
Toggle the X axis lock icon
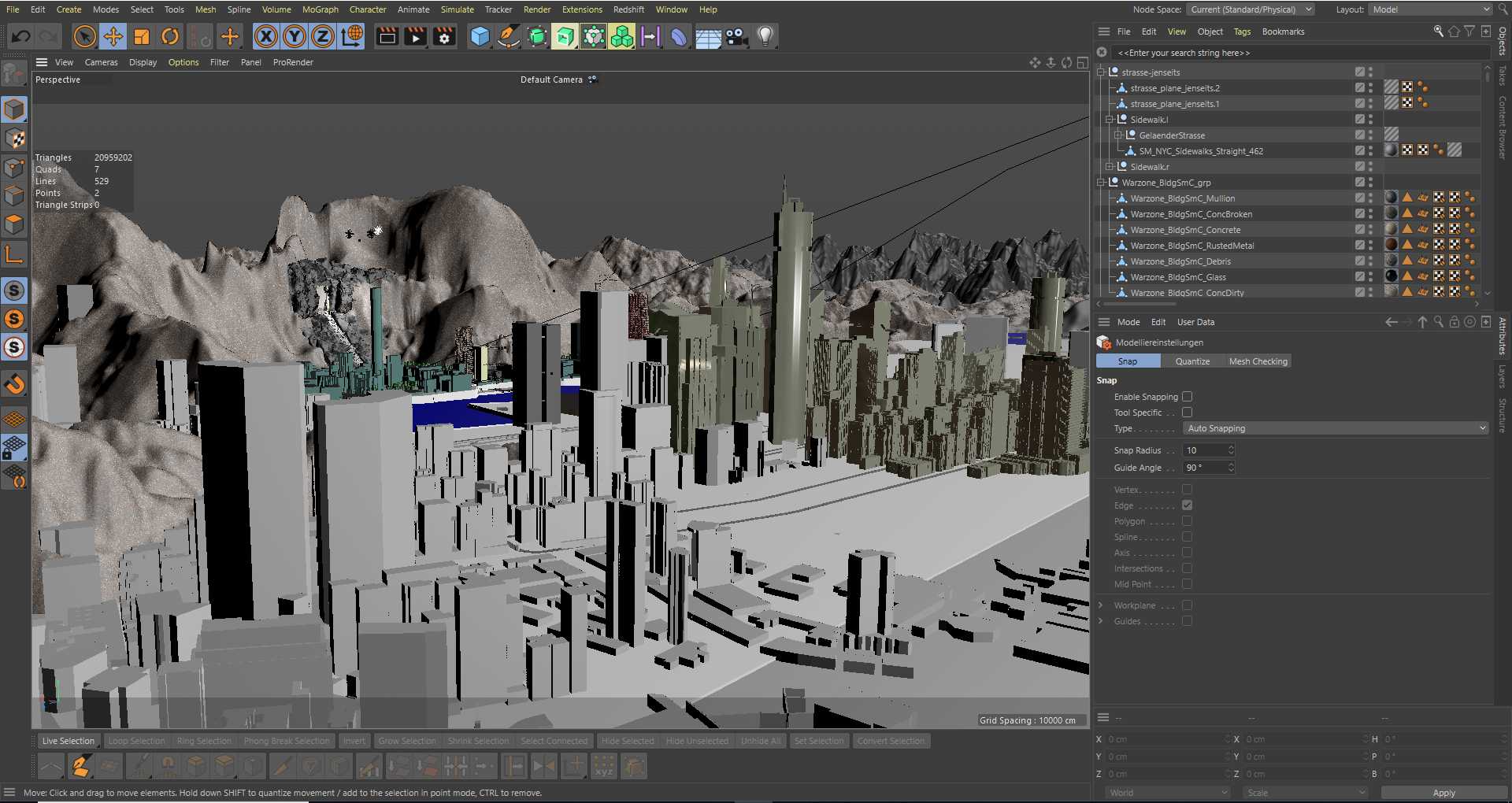[266, 36]
